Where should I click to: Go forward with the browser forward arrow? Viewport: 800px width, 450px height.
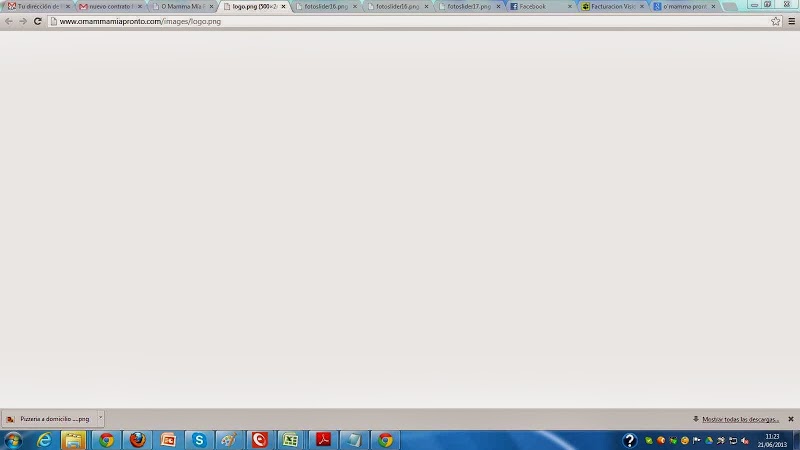pos(23,21)
